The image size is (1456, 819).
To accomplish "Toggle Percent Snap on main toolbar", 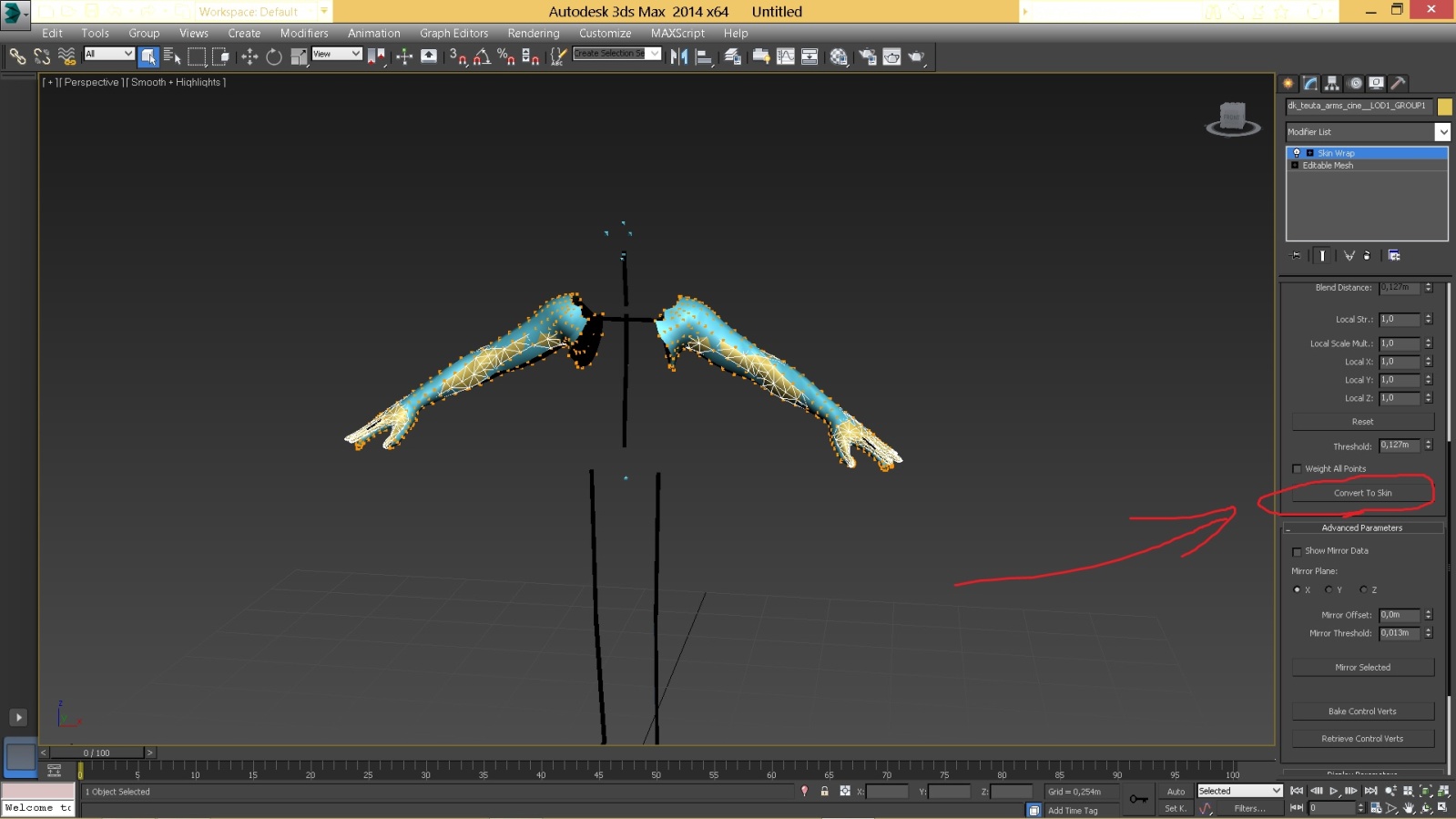I will 506,56.
